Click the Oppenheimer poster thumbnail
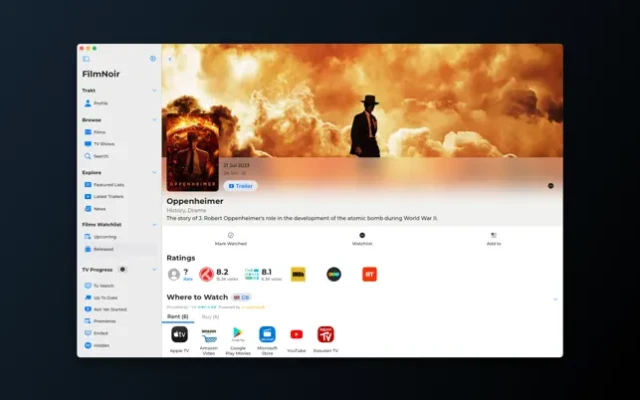The width and height of the screenshot is (640, 400). point(193,153)
